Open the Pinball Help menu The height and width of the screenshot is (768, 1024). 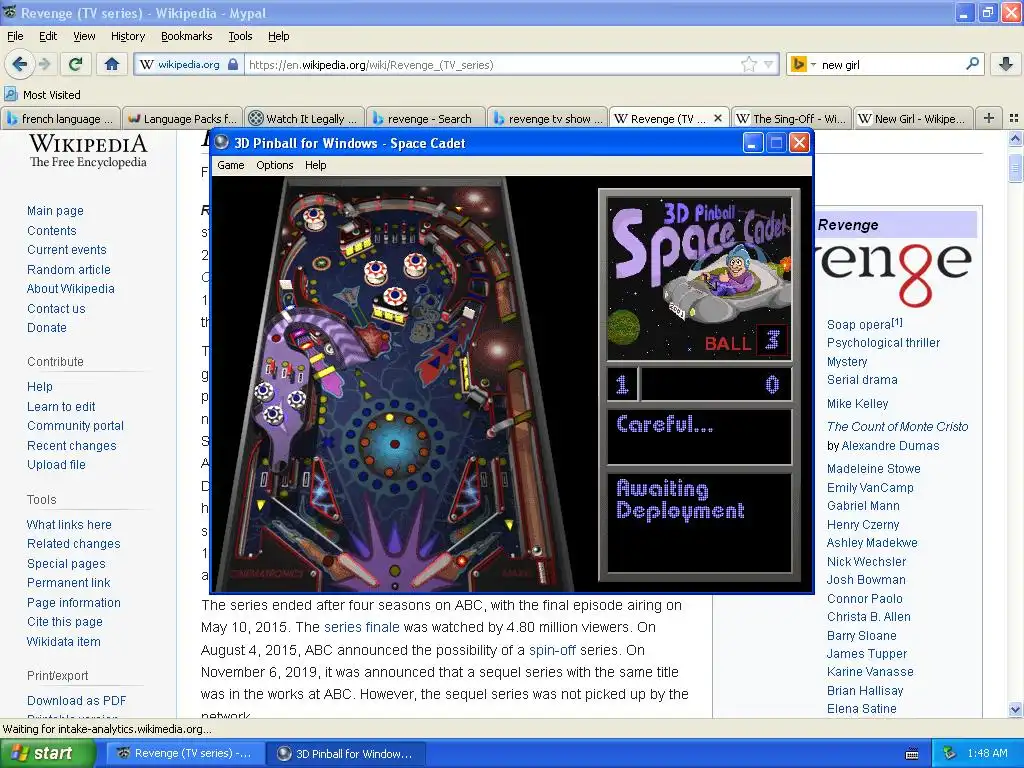(315, 165)
